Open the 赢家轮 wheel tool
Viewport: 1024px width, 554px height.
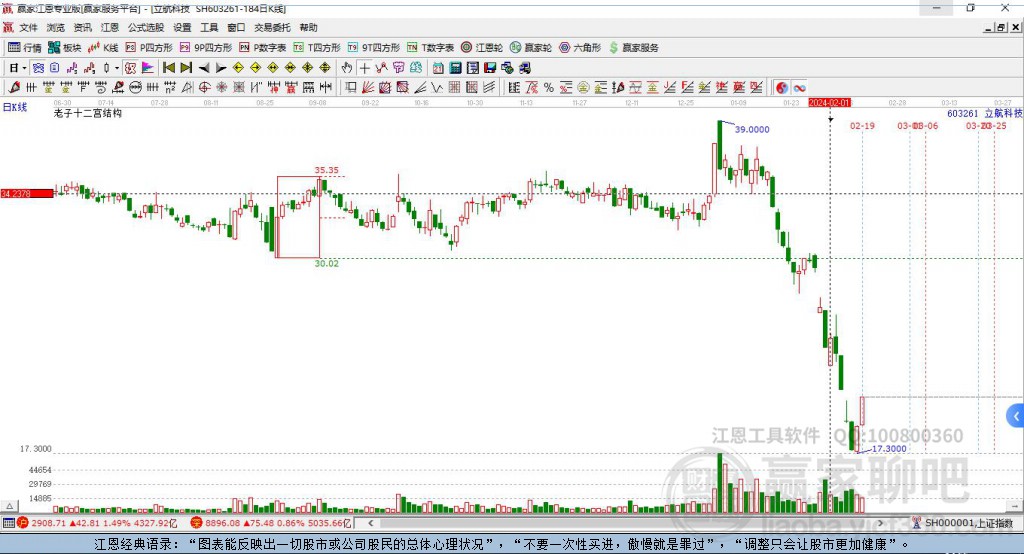pos(531,48)
